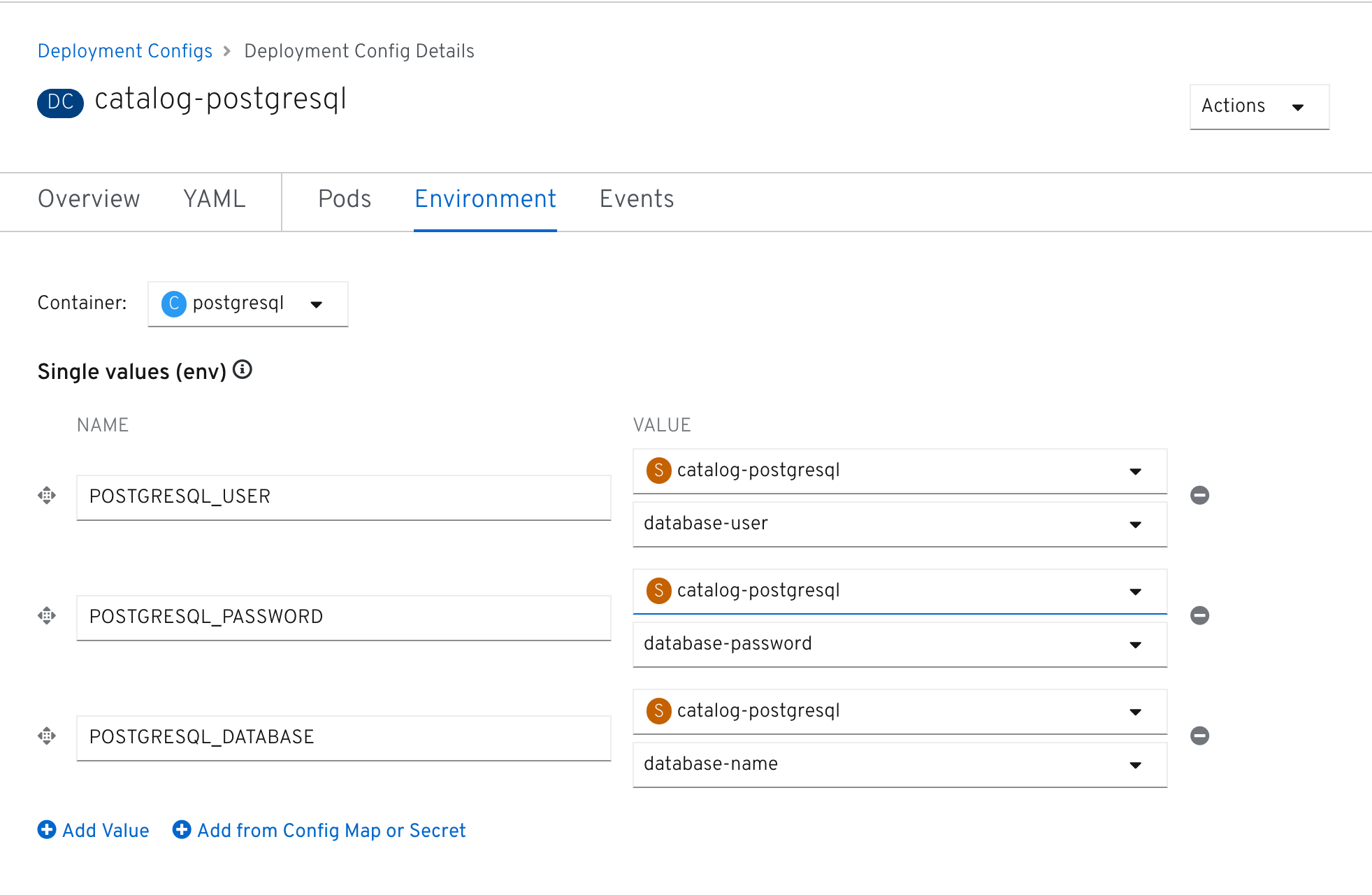Open the database-password key dropdown
Image resolution: width=1372 pixels, height=895 pixels.
point(900,644)
